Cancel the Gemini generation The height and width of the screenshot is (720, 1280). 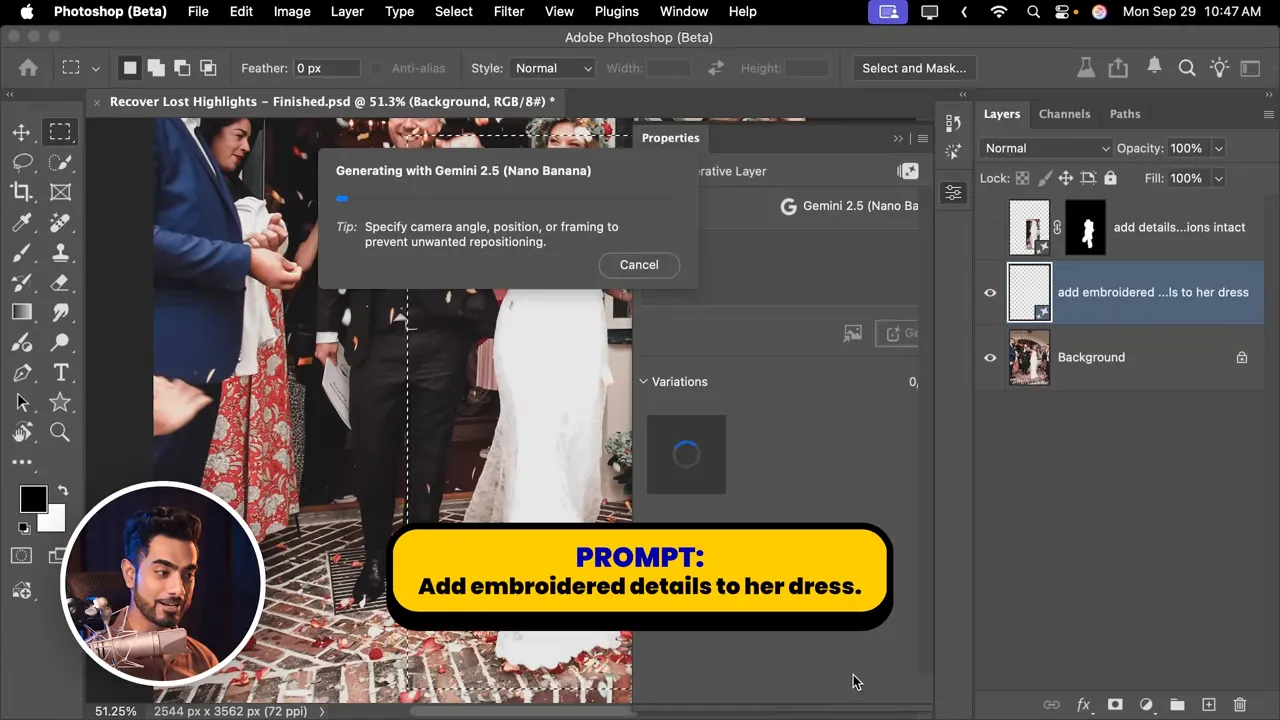pyautogui.click(x=639, y=265)
